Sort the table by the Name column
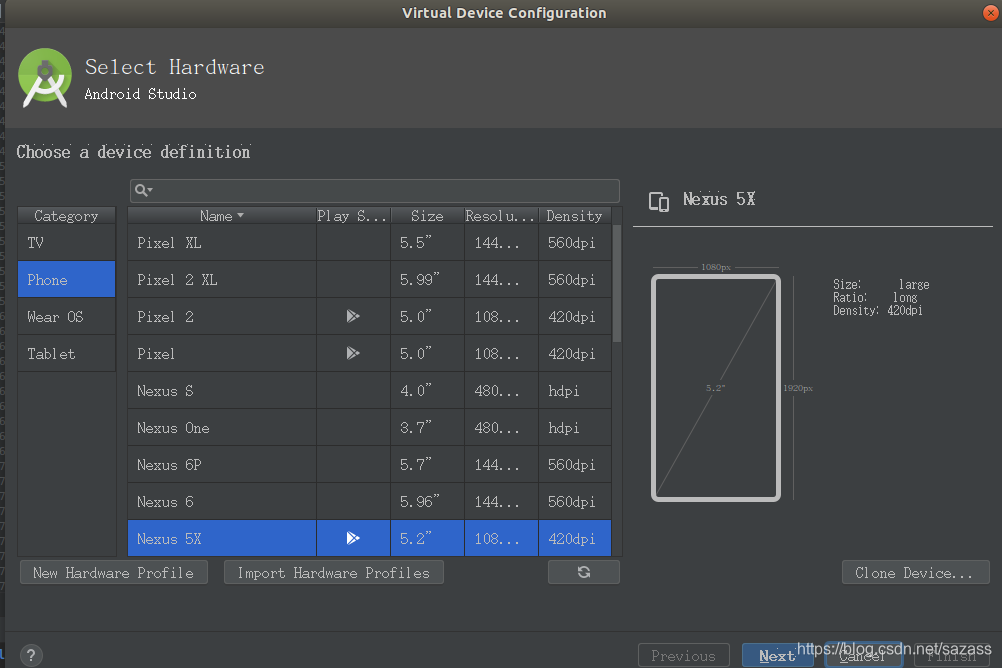Screen dimensions: 1002x668 (x=222, y=216)
